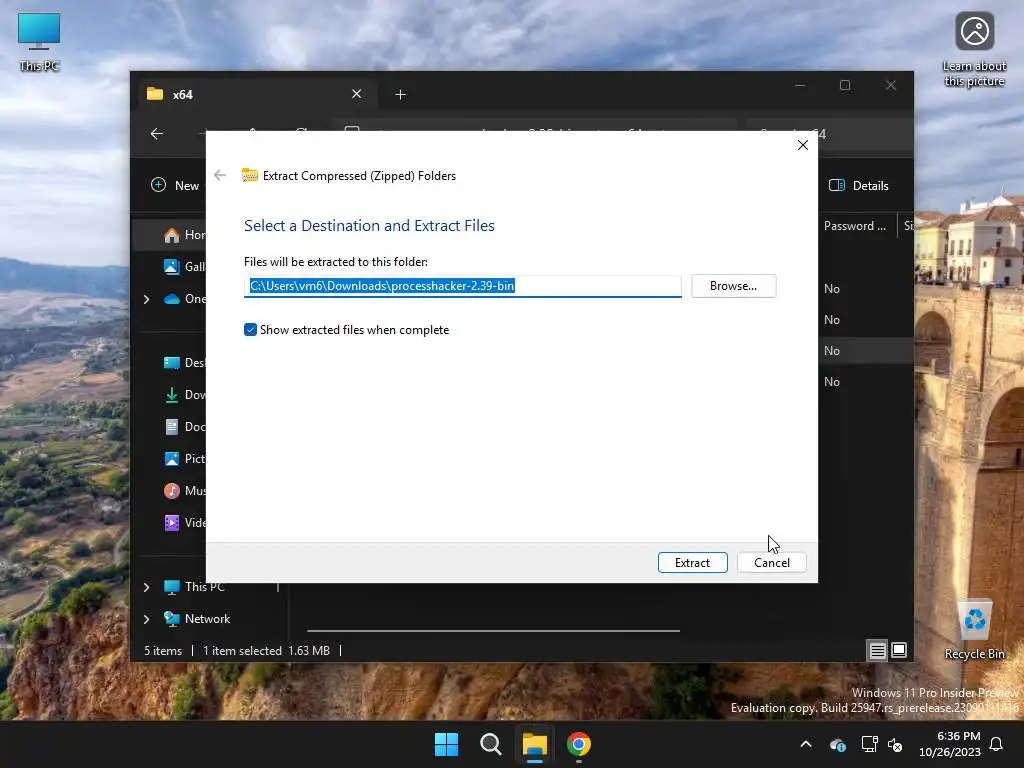Click the first row's No password value
The height and width of the screenshot is (768, 1024).
pyautogui.click(x=831, y=289)
